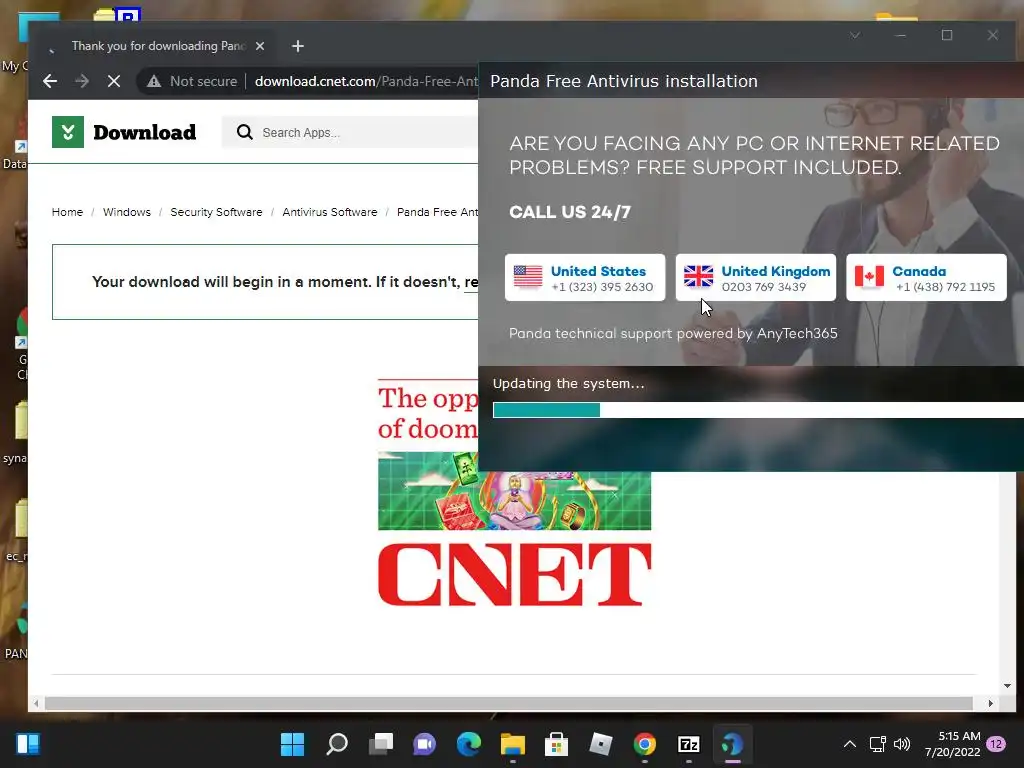The height and width of the screenshot is (768, 1024).
Task: Open the Windows breadcrumb link
Action: point(127,212)
